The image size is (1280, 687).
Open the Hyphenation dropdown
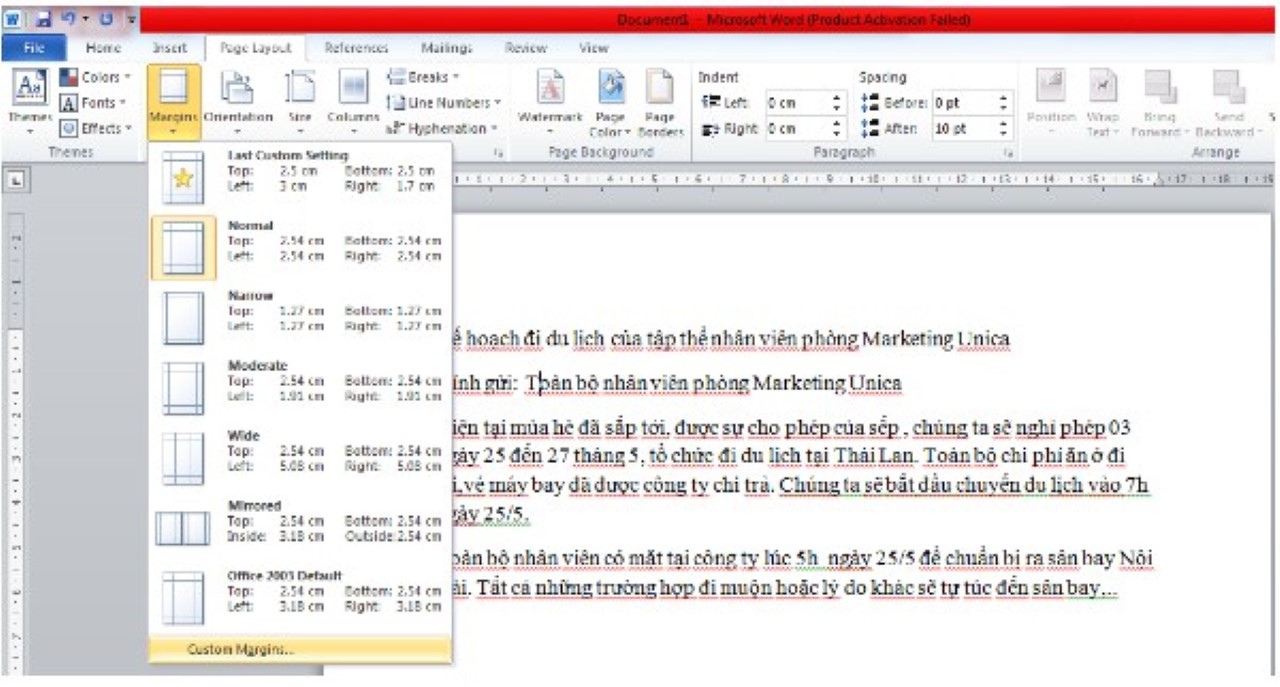pos(443,128)
